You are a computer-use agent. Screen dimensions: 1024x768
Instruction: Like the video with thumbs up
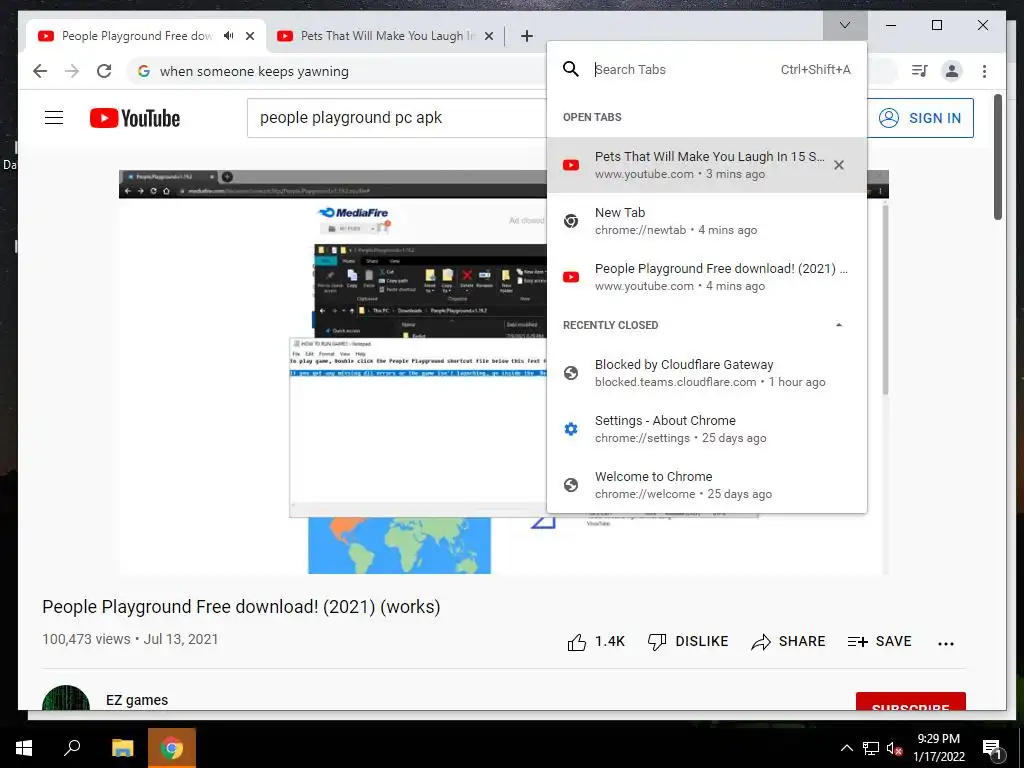(596, 642)
